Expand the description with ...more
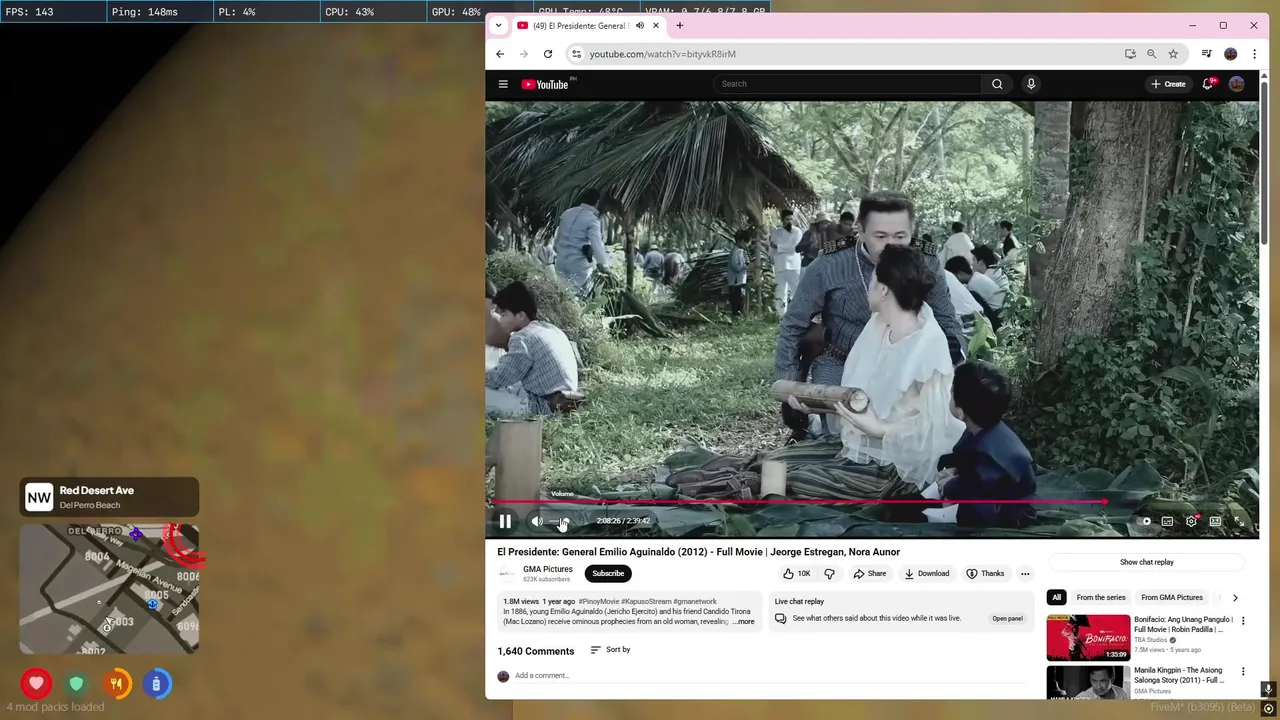 click(x=743, y=622)
